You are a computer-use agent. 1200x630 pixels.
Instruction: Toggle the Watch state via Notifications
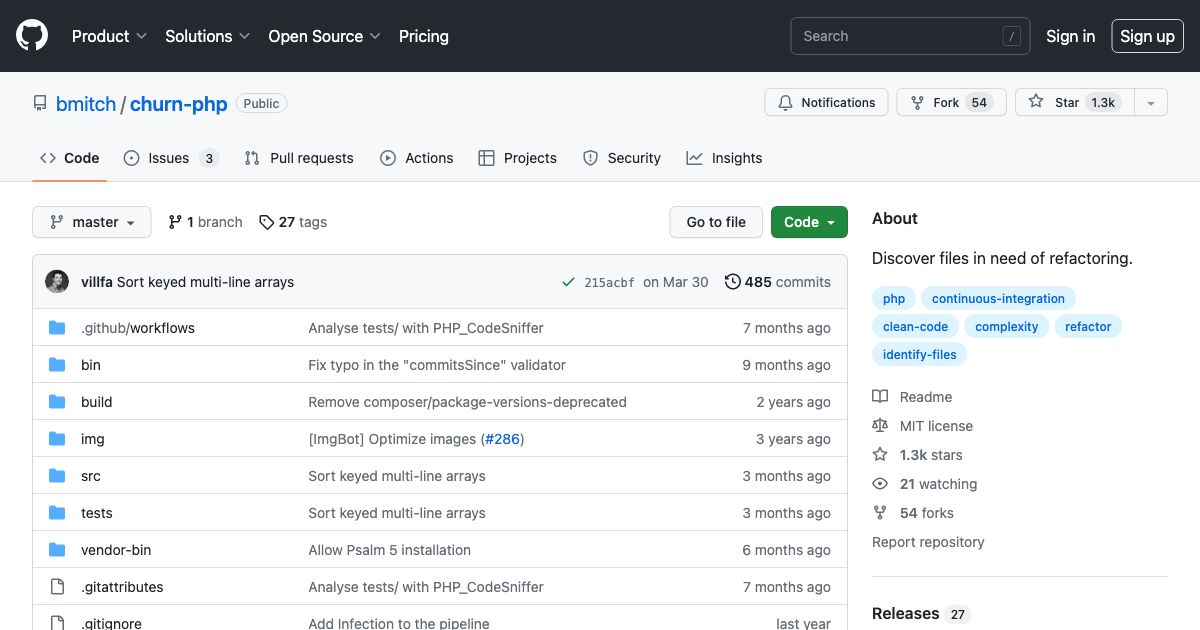point(827,102)
